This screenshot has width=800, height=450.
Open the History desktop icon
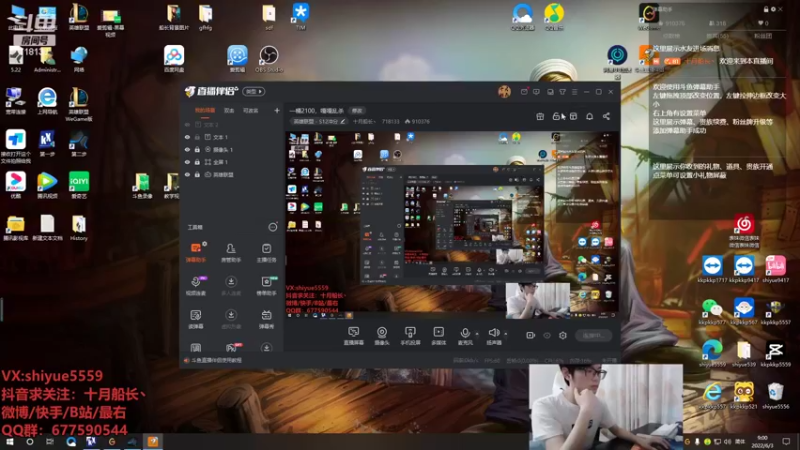(x=79, y=228)
